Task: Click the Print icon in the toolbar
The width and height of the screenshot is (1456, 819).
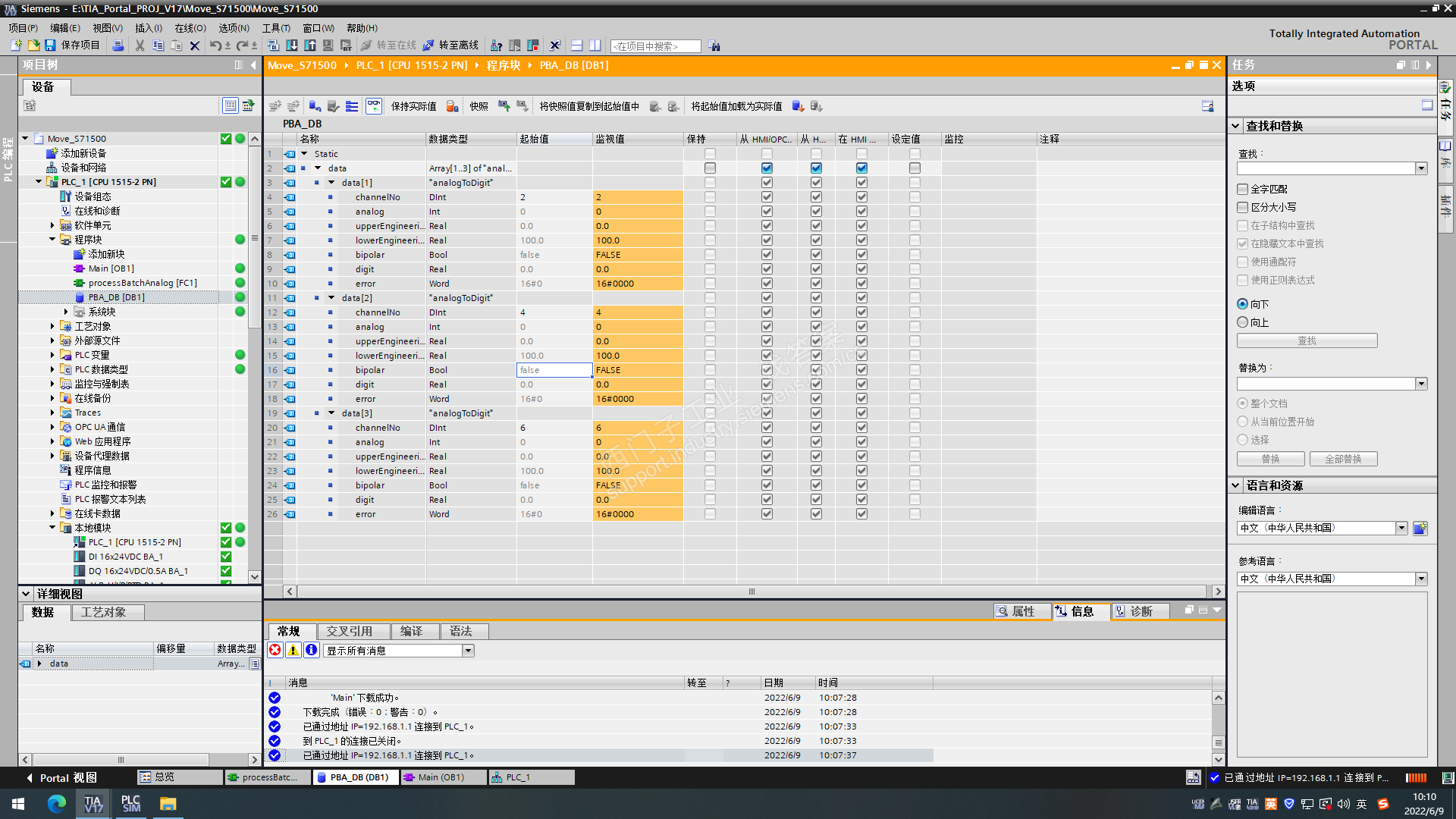Action: point(118,45)
